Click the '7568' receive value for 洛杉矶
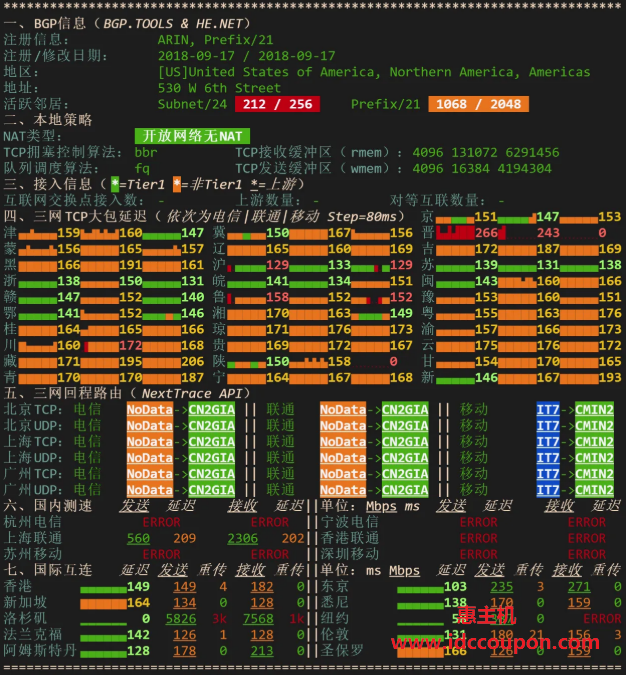The width and height of the screenshot is (626, 675). tap(258, 619)
